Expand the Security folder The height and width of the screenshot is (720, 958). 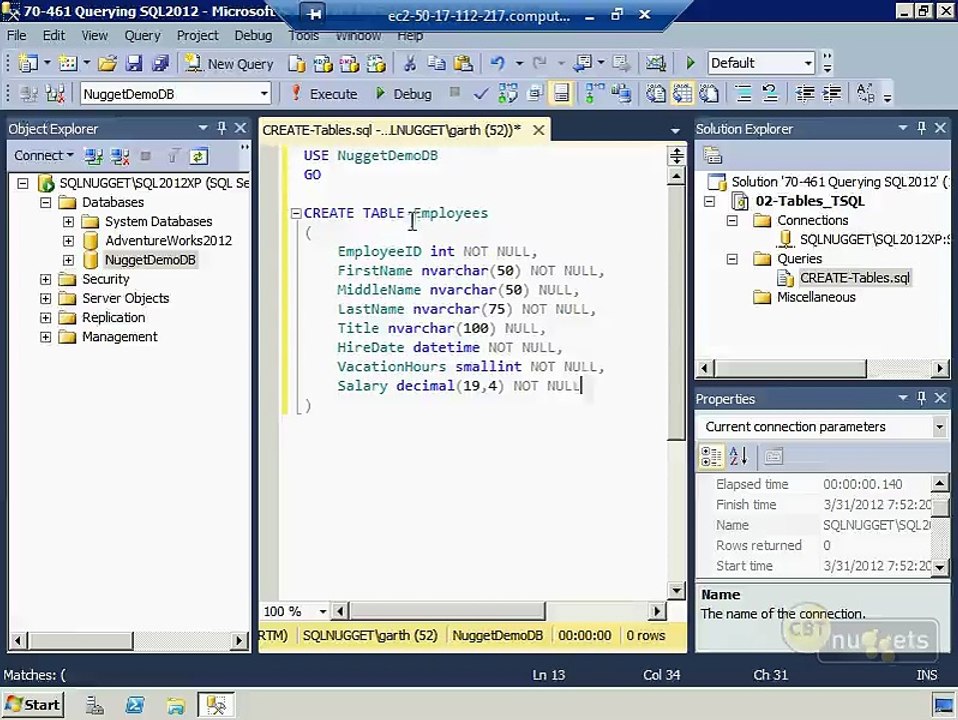click(x=45, y=279)
